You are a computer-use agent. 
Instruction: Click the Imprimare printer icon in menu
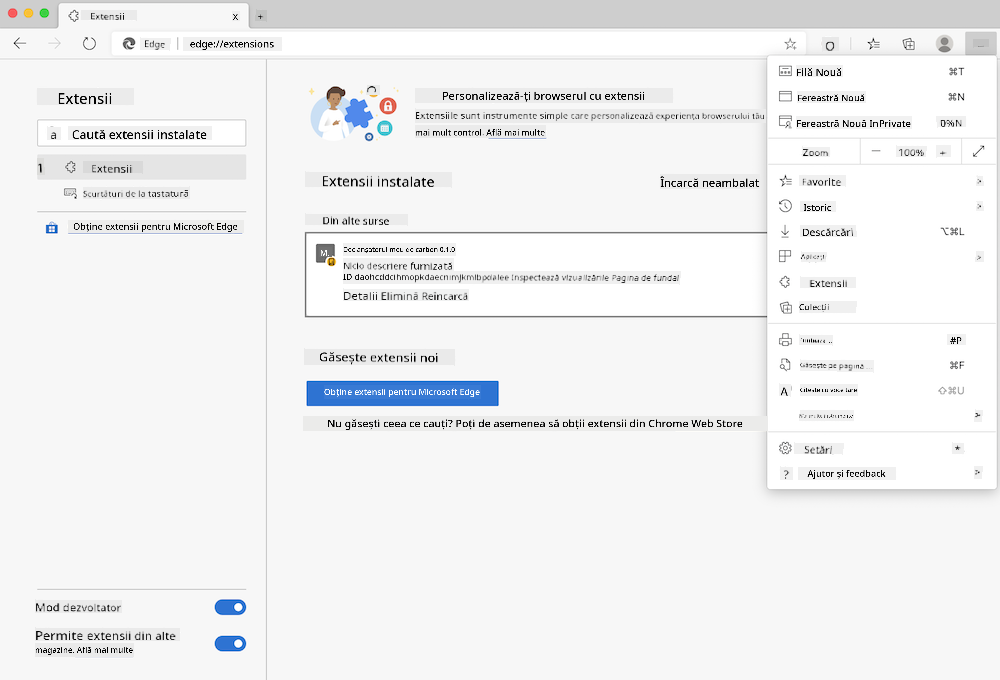pos(785,339)
